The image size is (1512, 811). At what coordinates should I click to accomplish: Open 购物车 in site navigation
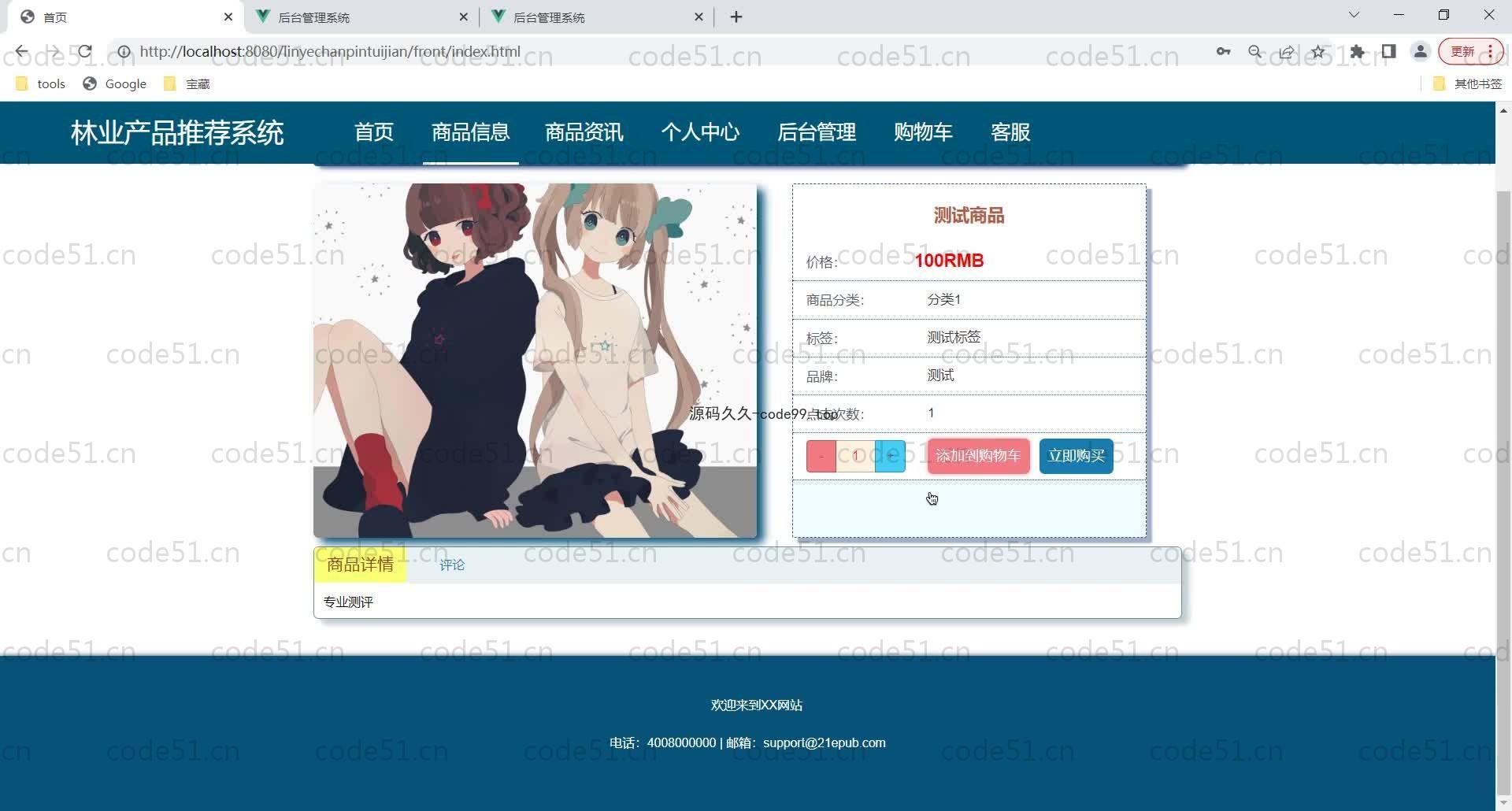[x=923, y=132]
